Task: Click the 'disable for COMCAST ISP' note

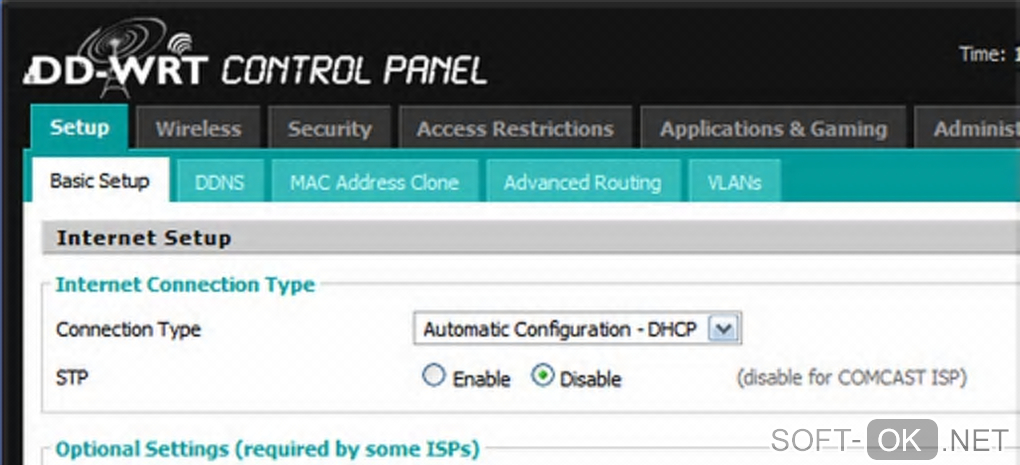Action: point(852,377)
